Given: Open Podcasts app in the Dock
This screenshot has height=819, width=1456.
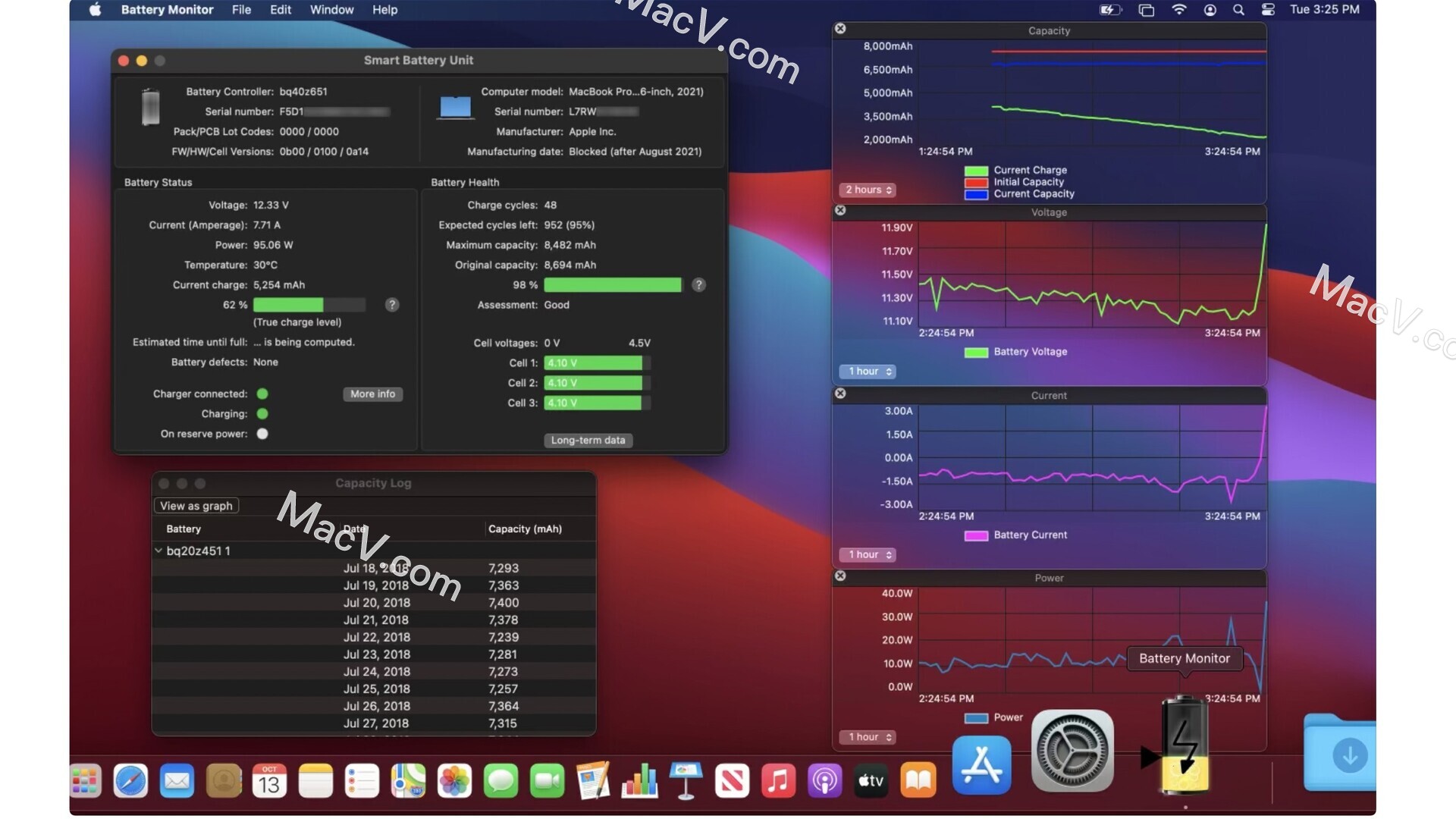Looking at the screenshot, I should [x=824, y=781].
